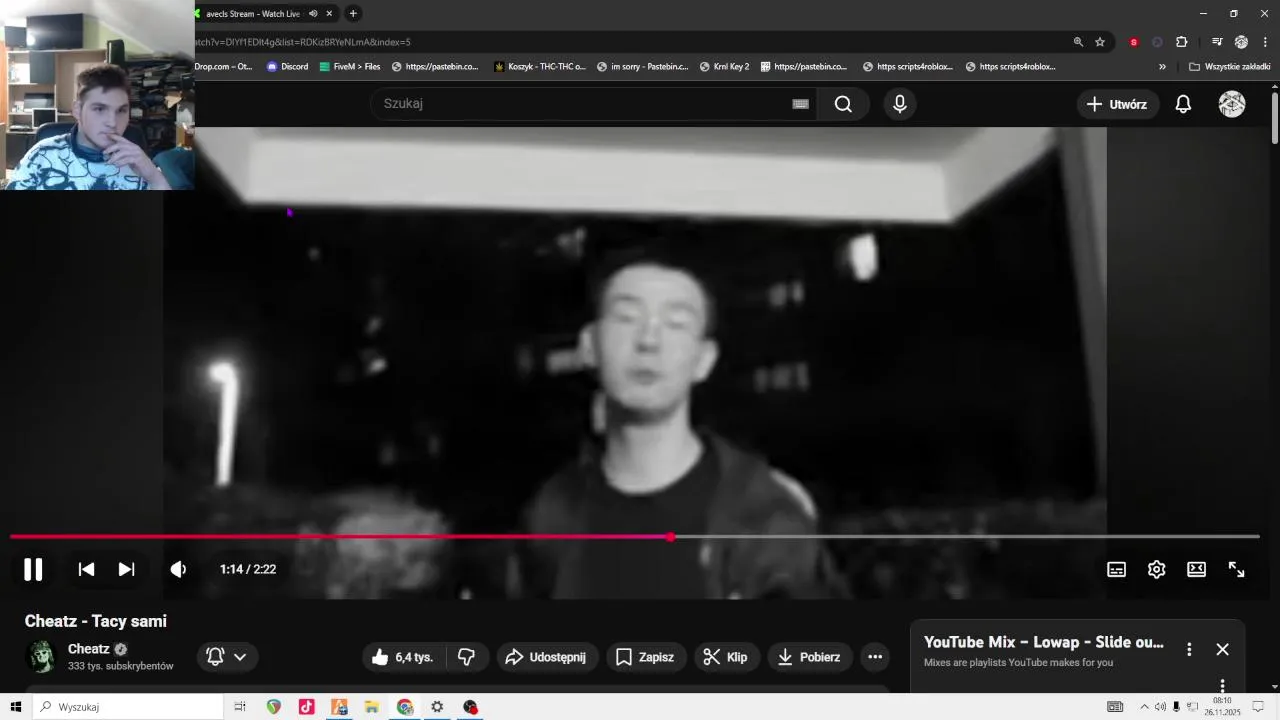
Task: Open the Chrome extensions puzzle menu
Action: point(1181,42)
